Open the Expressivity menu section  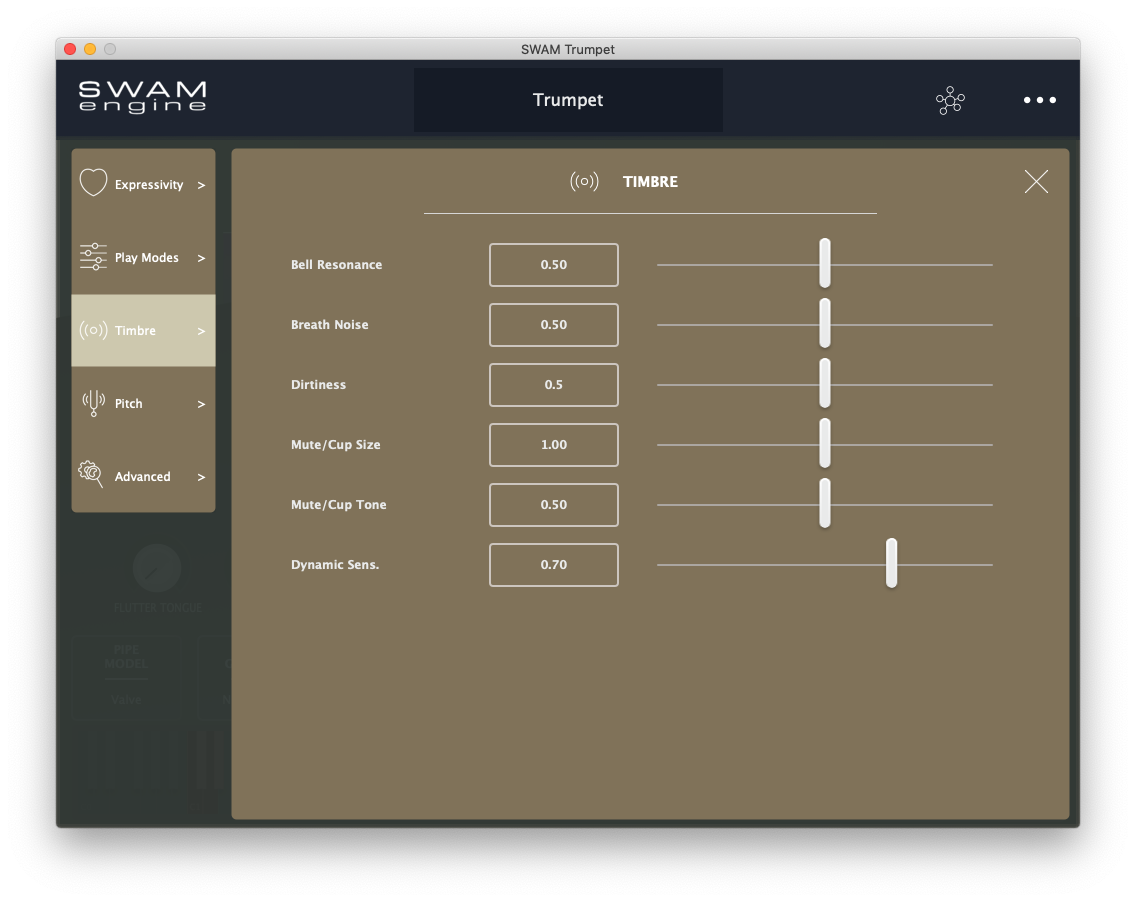(x=143, y=185)
